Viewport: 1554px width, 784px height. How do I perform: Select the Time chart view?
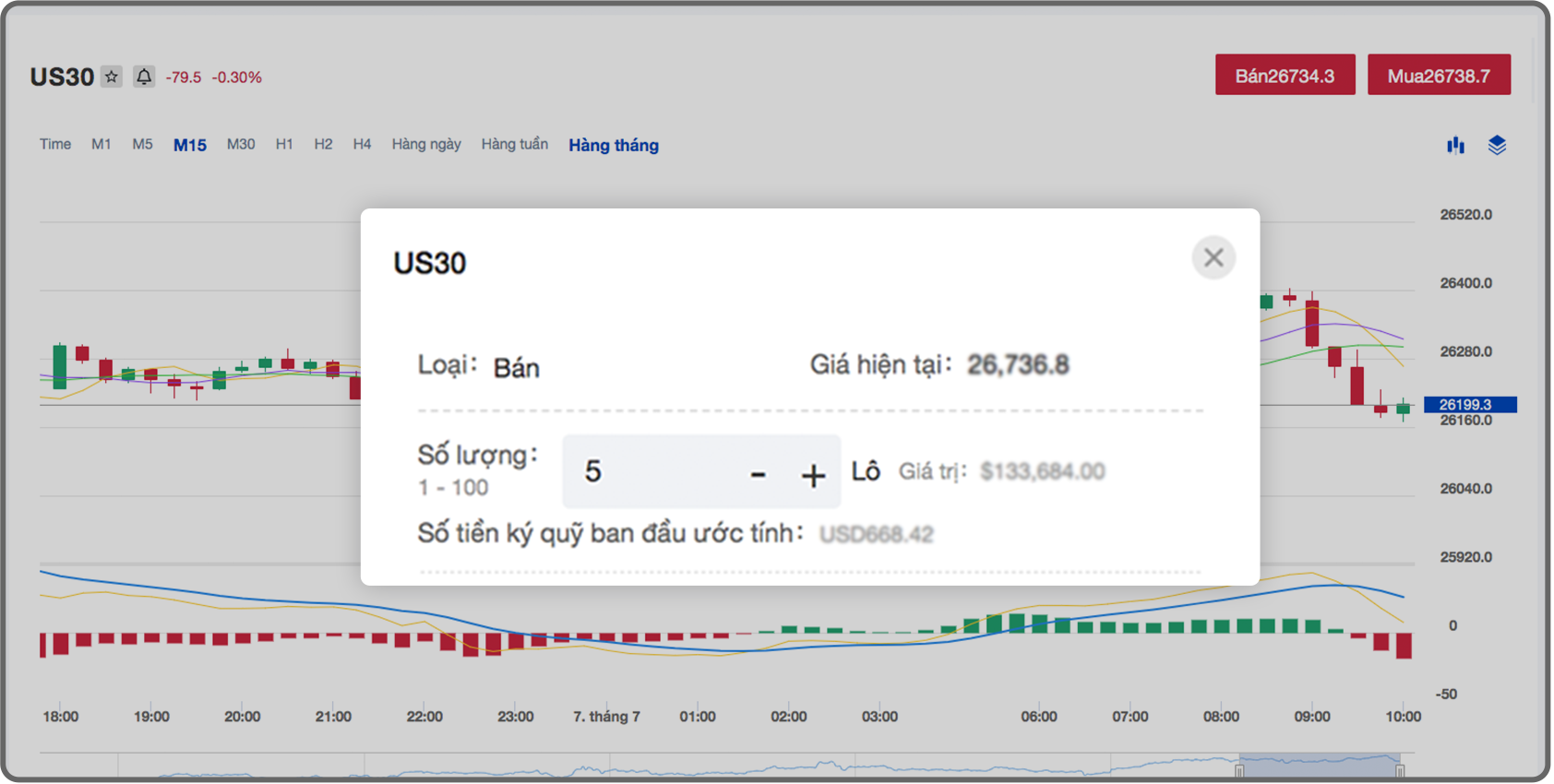[55, 144]
